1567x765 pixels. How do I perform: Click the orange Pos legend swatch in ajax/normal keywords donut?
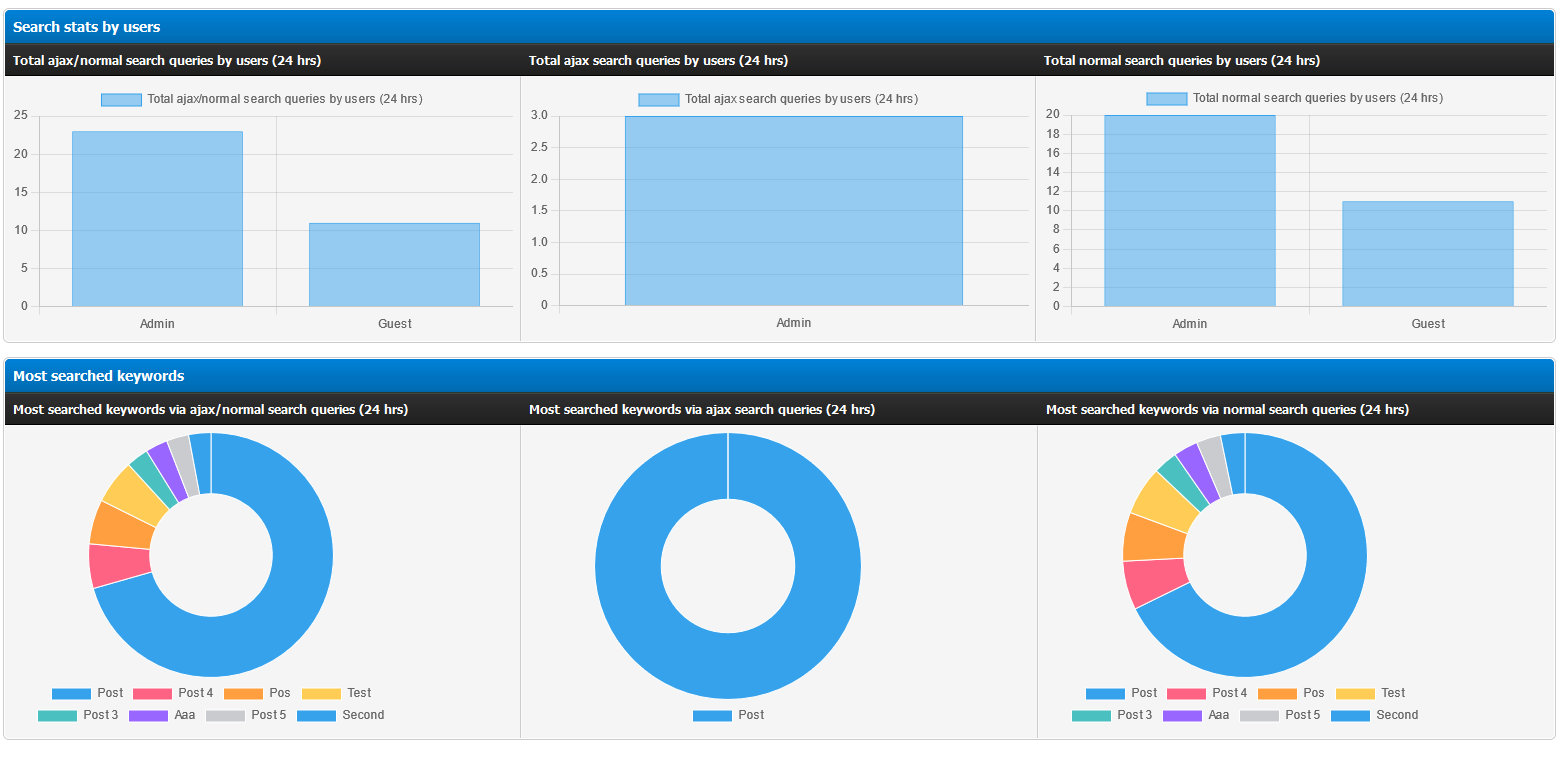coord(243,693)
